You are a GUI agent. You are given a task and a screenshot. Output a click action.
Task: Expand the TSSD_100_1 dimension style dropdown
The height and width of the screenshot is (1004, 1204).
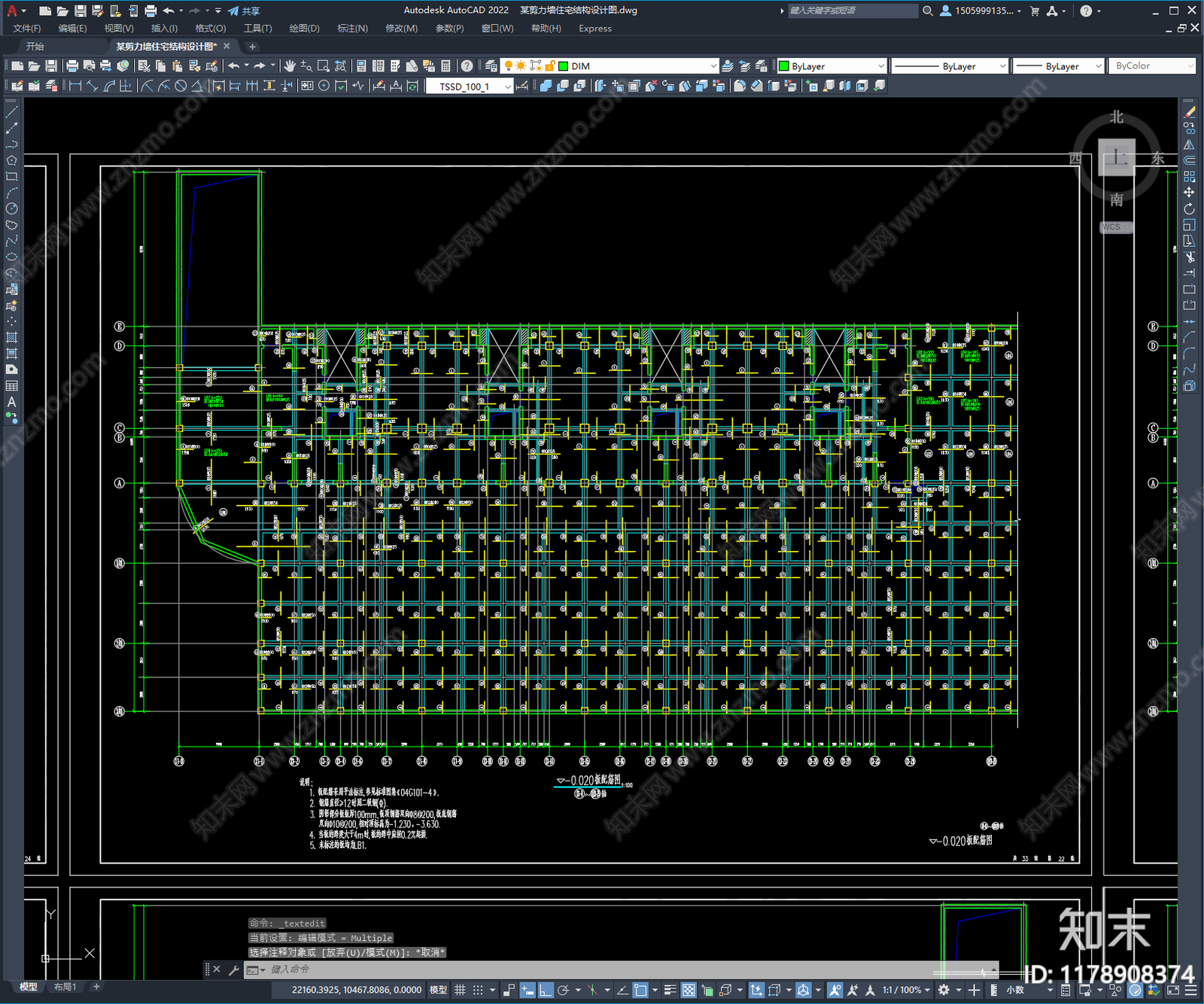(470, 86)
